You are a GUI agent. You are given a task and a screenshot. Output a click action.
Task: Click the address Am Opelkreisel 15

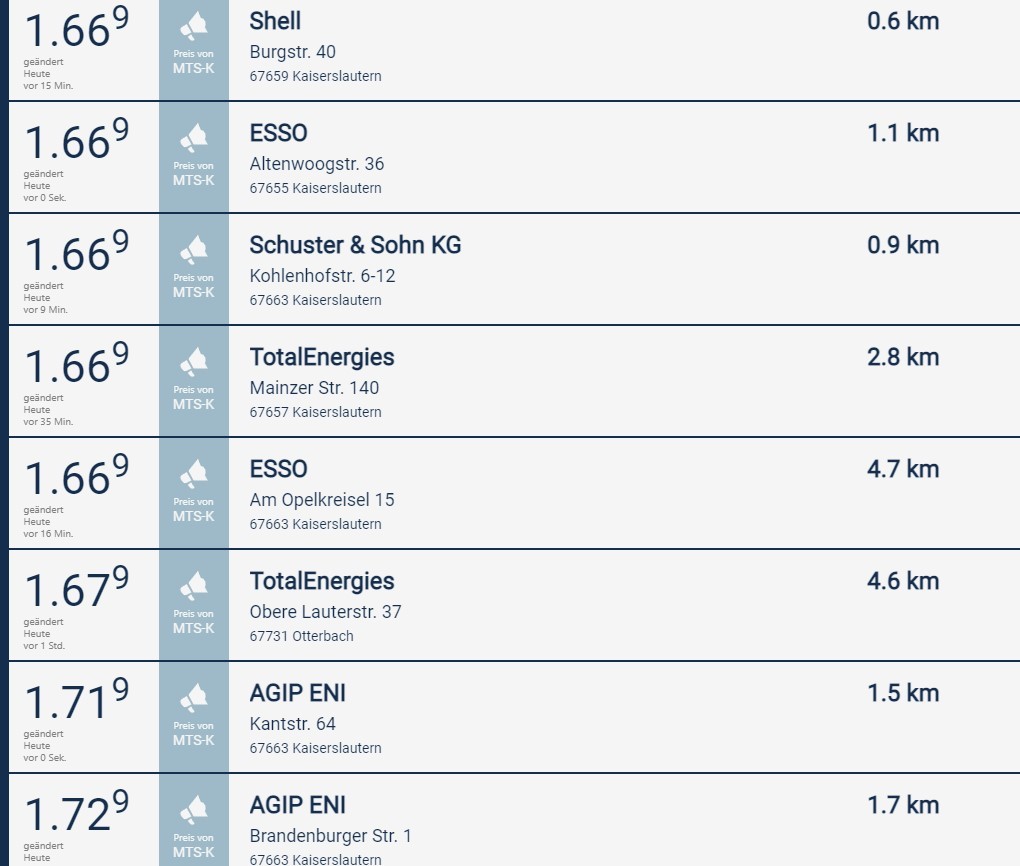pyautogui.click(x=322, y=500)
